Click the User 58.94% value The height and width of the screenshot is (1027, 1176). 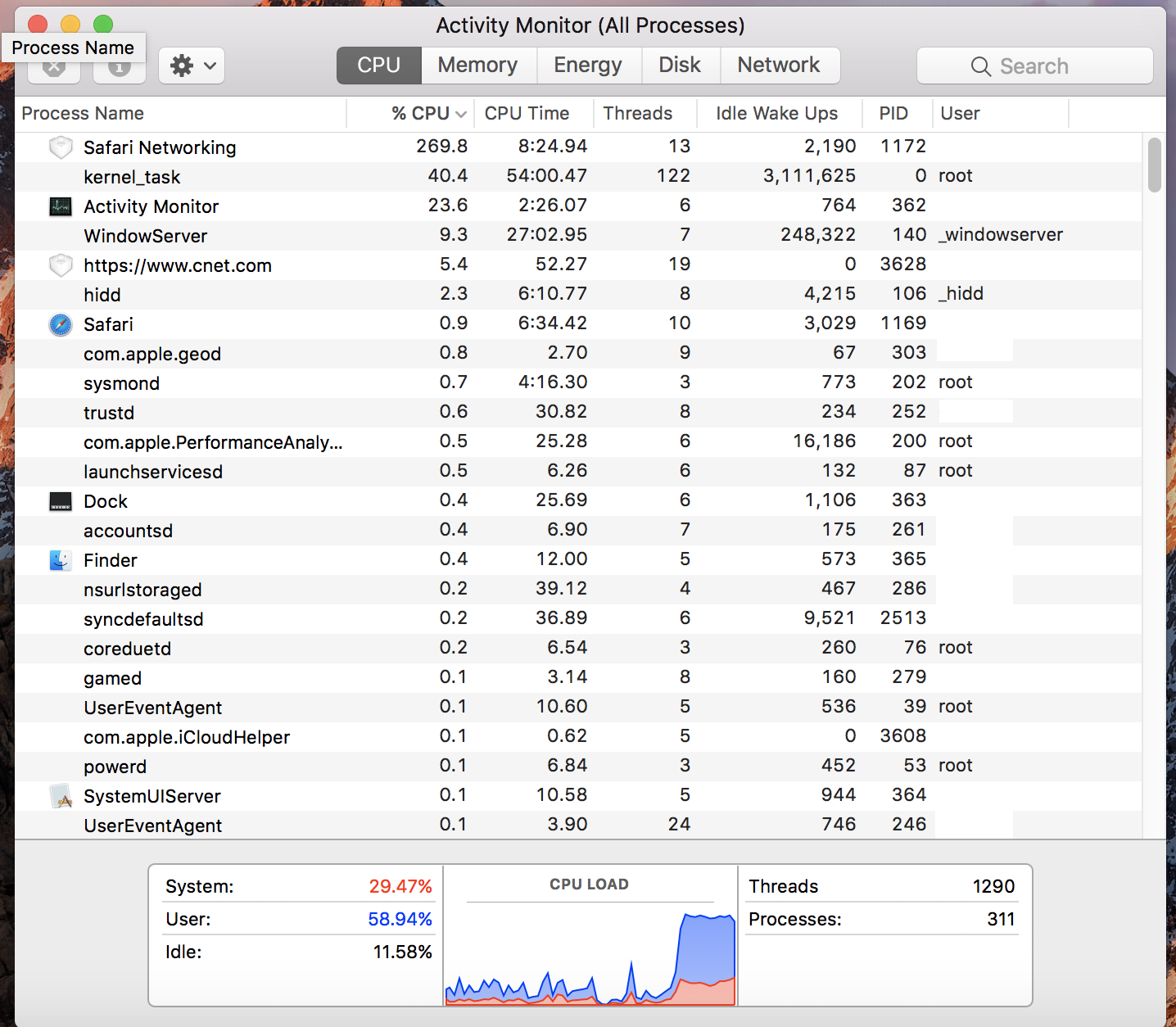click(x=400, y=919)
